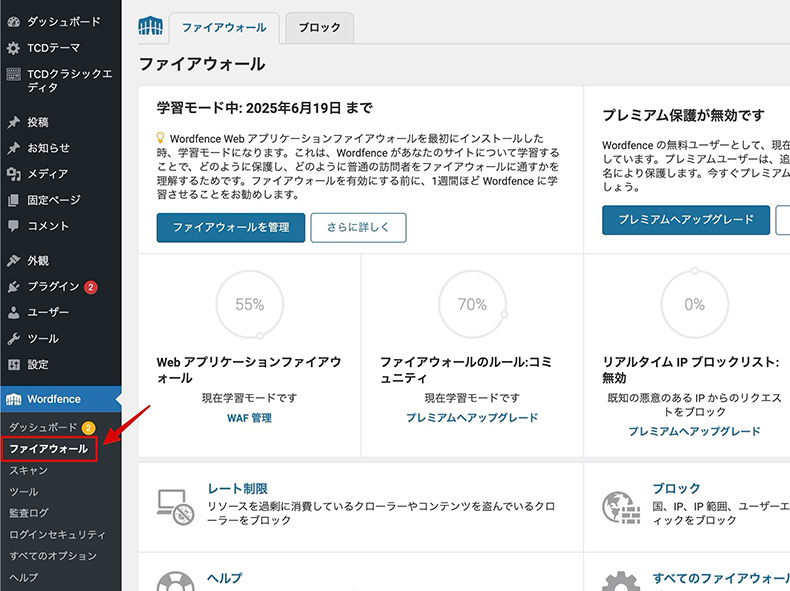Click the 0% IP blocklist circle
The image size is (790, 591).
694,304
